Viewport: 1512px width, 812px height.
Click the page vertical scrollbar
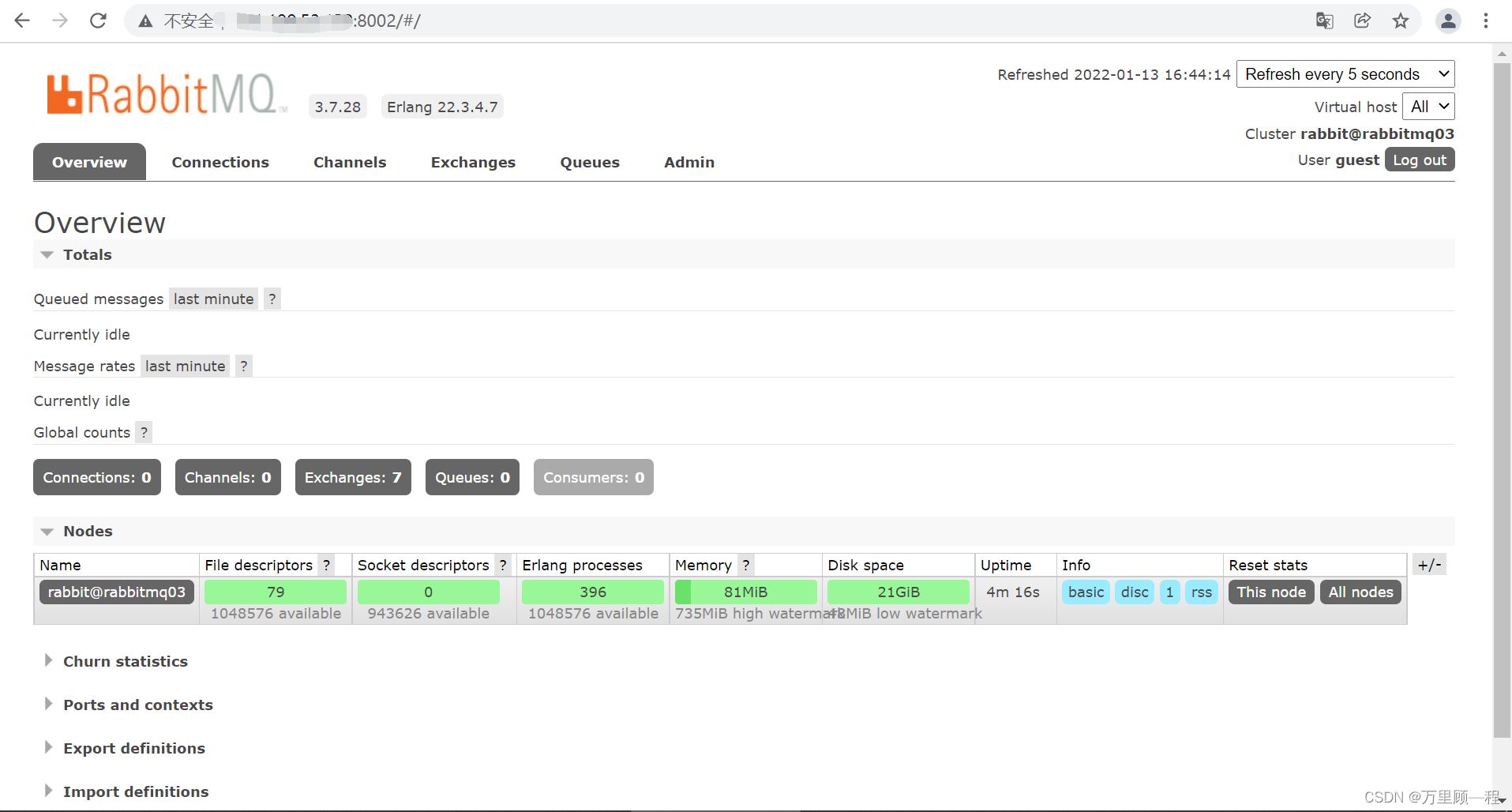click(x=1502, y=400)
